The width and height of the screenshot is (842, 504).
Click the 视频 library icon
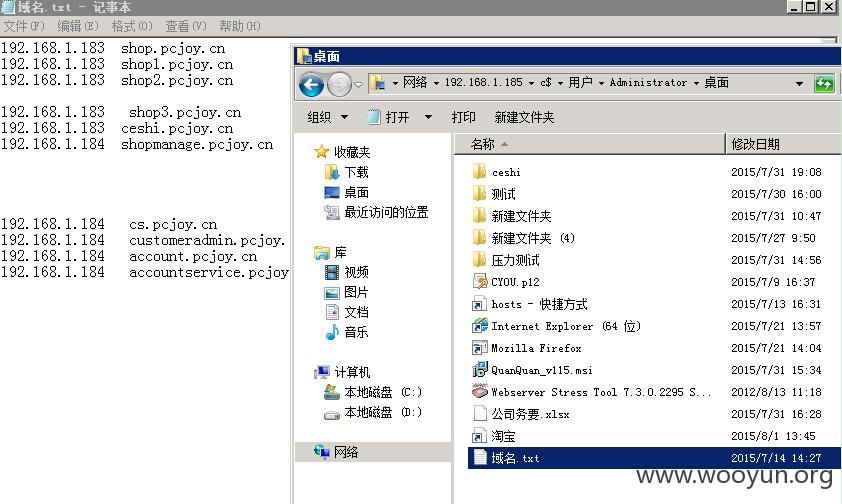click(332, 272)
